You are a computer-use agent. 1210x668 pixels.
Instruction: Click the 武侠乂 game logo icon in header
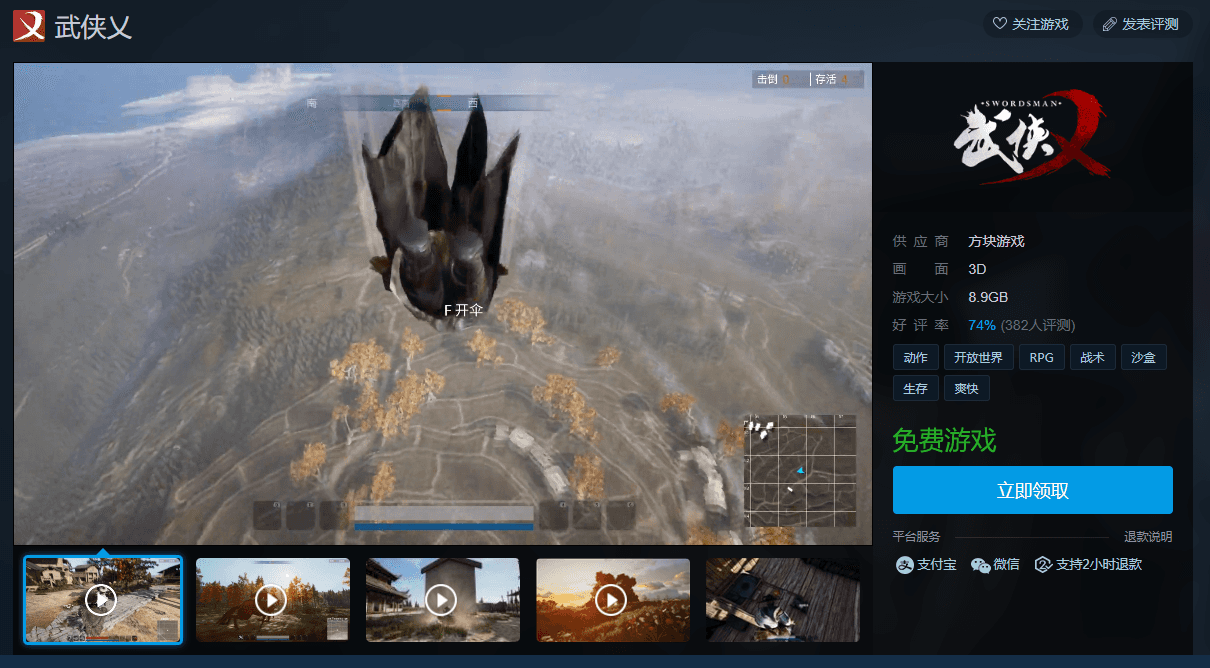[29, 26]
